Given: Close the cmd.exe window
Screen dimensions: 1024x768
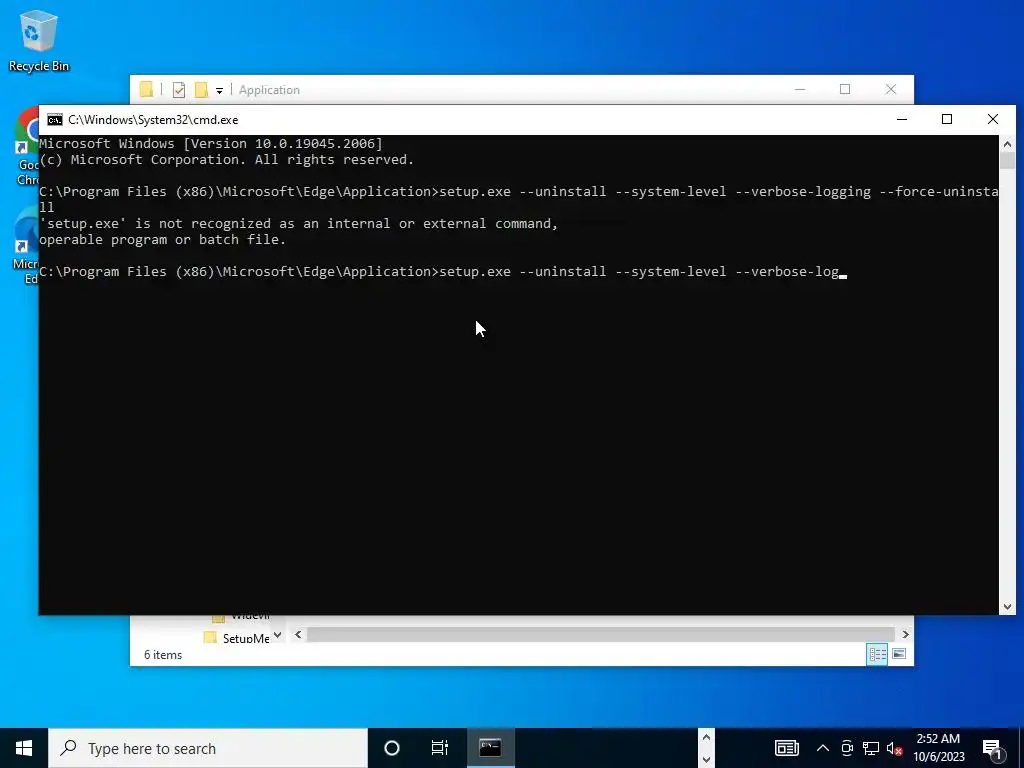Looking at the screenshot, I should [x=993, y=120].
